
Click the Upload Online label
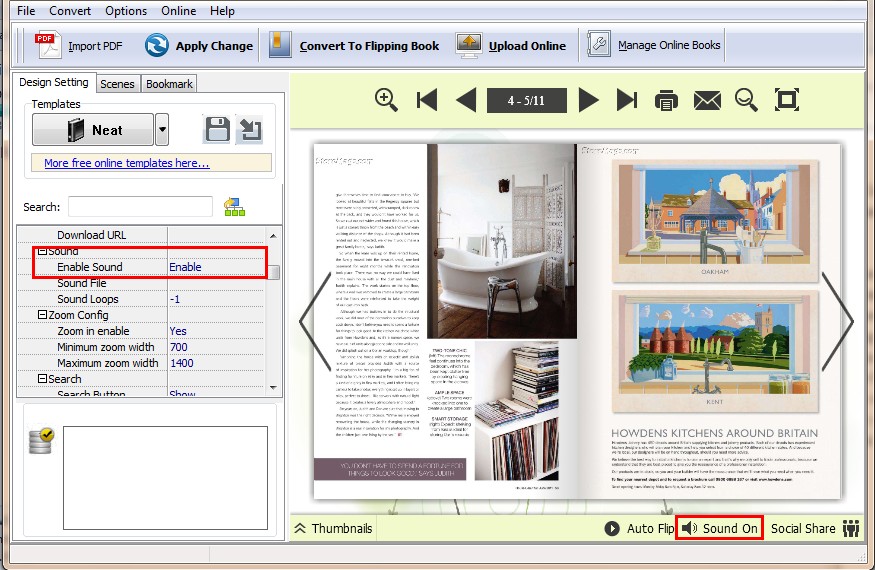click(x=527, y=46)
